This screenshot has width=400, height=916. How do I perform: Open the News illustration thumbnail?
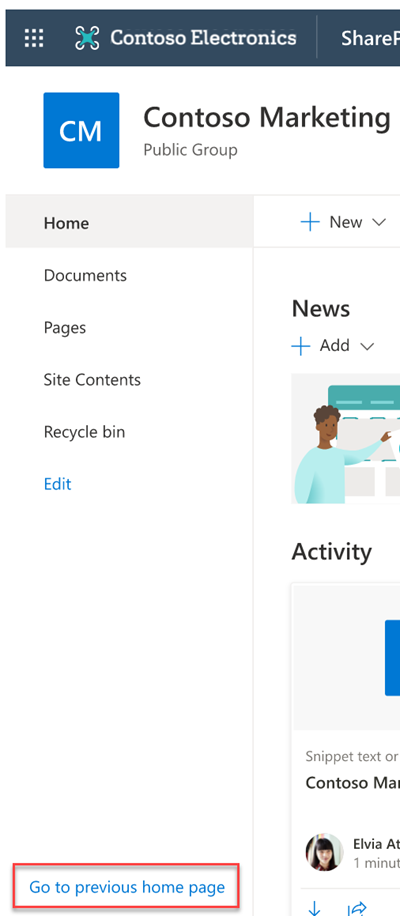(x=346, y=438)
